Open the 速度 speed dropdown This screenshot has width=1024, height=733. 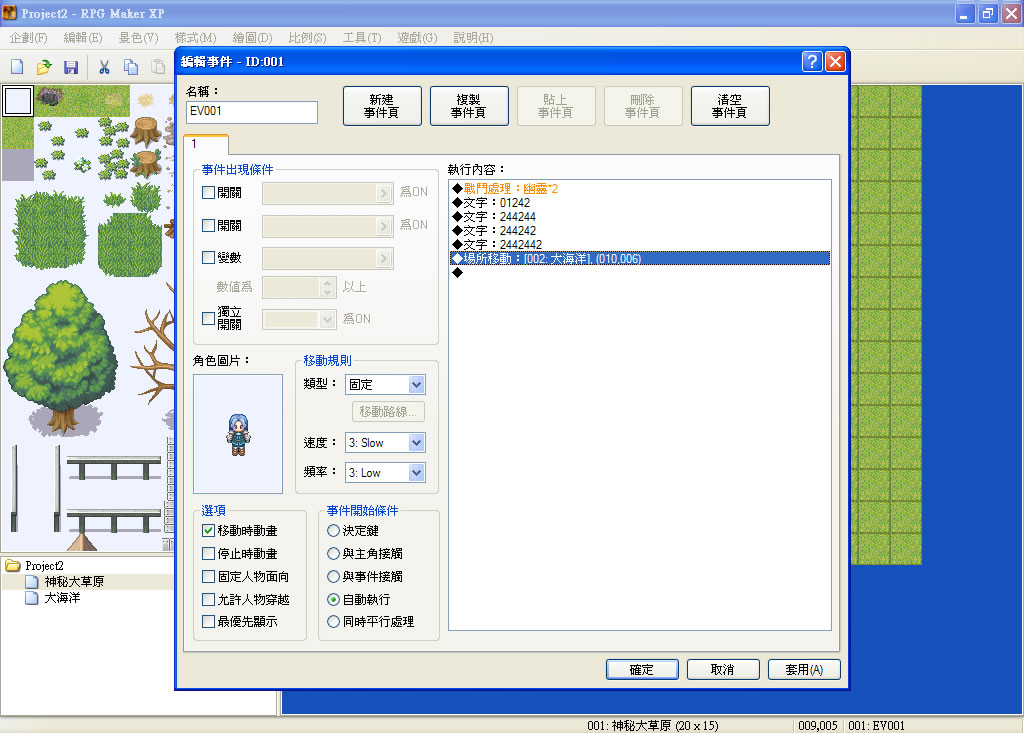point(417,442)
